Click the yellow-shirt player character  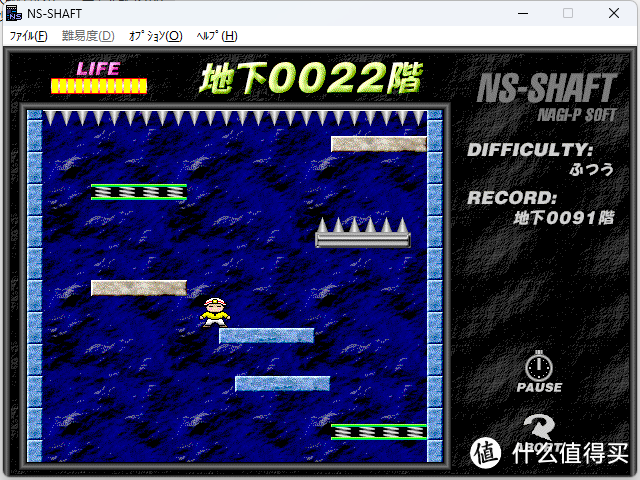[x=215, y=313]
